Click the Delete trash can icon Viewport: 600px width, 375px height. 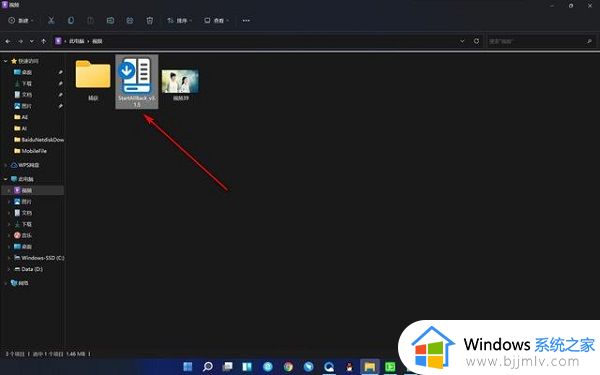(x=150, y=20)
